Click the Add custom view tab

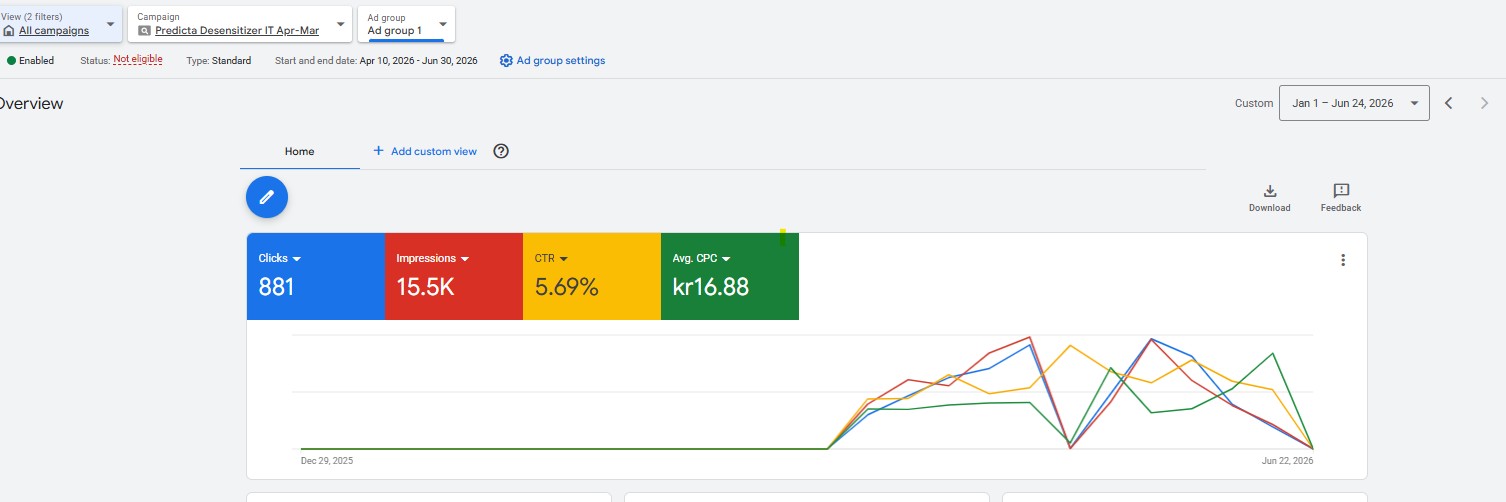click(425, 151)
